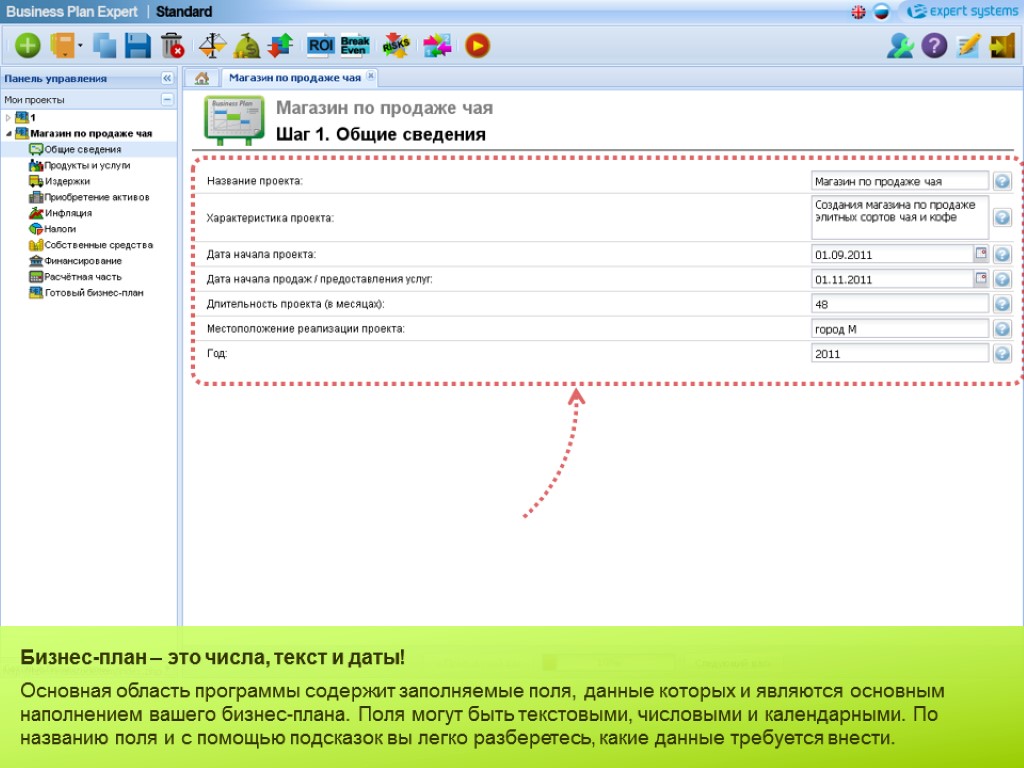
Task: Open calendar picker for Дата начала проекта
Action: coord(981,253)
